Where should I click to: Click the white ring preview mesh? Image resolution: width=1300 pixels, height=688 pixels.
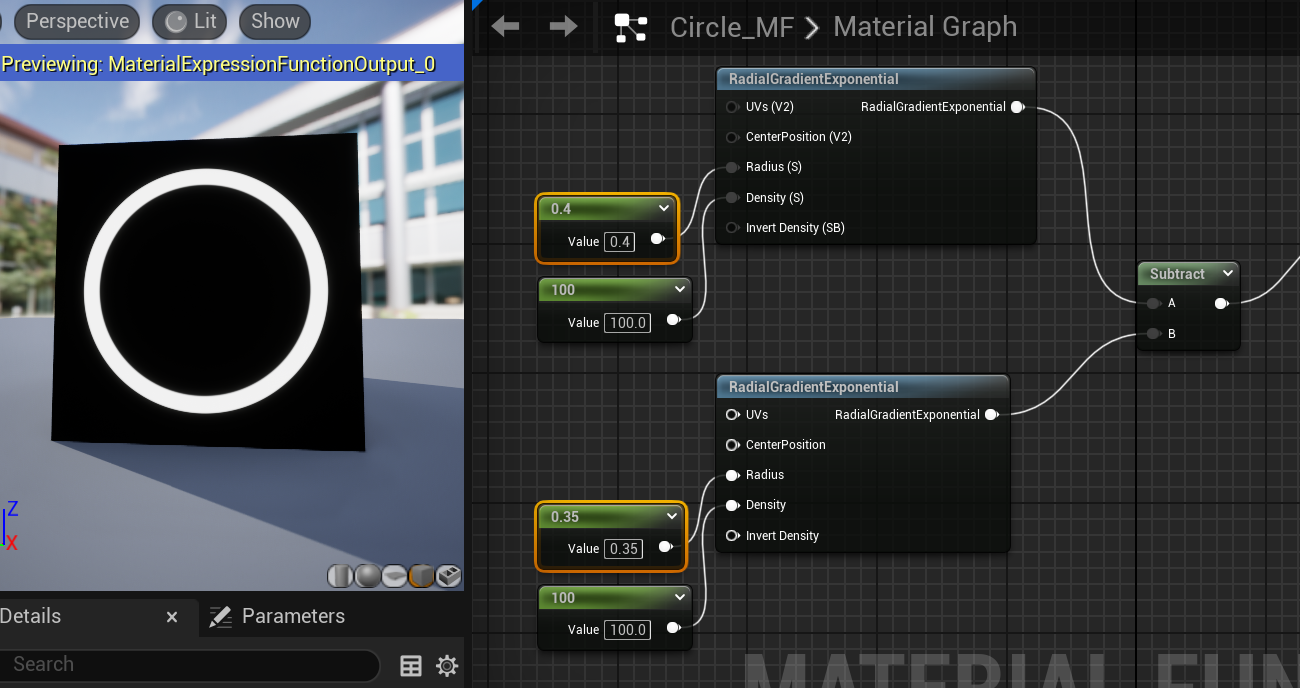(206, 291)
